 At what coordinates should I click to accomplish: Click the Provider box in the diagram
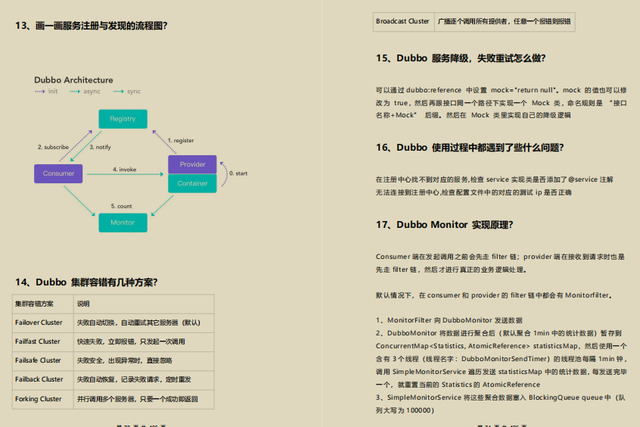tap(192, 164)
